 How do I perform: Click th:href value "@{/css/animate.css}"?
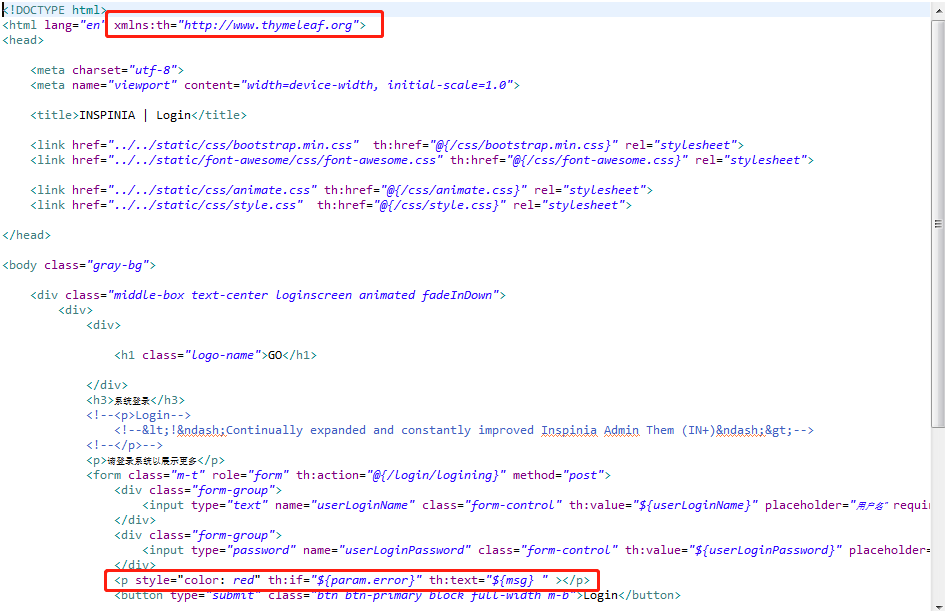pos(453,190)
